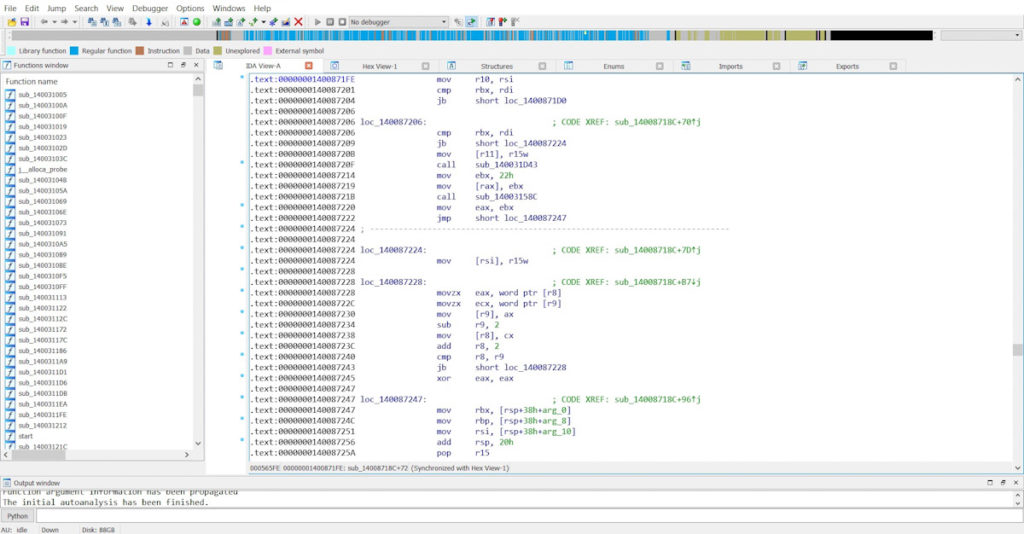Switch to the Structures tab
This screenshot has width=1024, height=534.
496,66
